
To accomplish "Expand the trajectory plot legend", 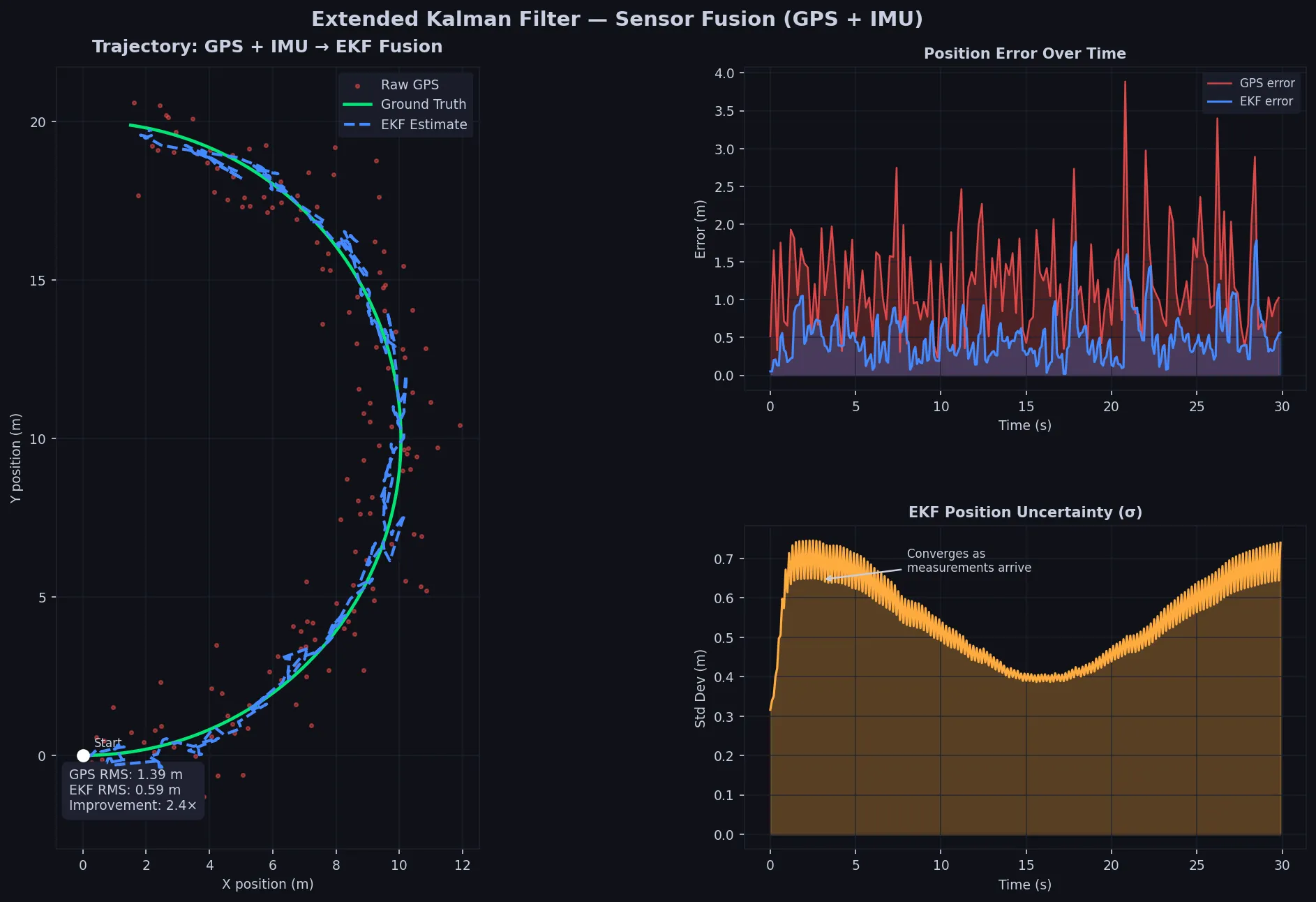I will 405,104.
